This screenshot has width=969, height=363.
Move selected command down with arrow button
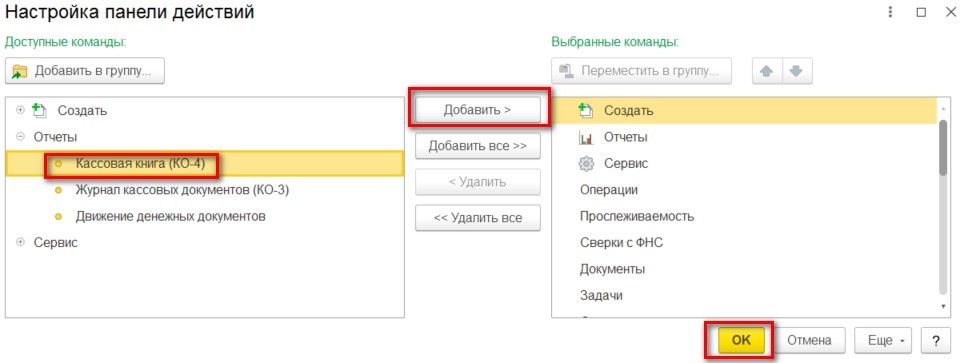tap(797, 71)
